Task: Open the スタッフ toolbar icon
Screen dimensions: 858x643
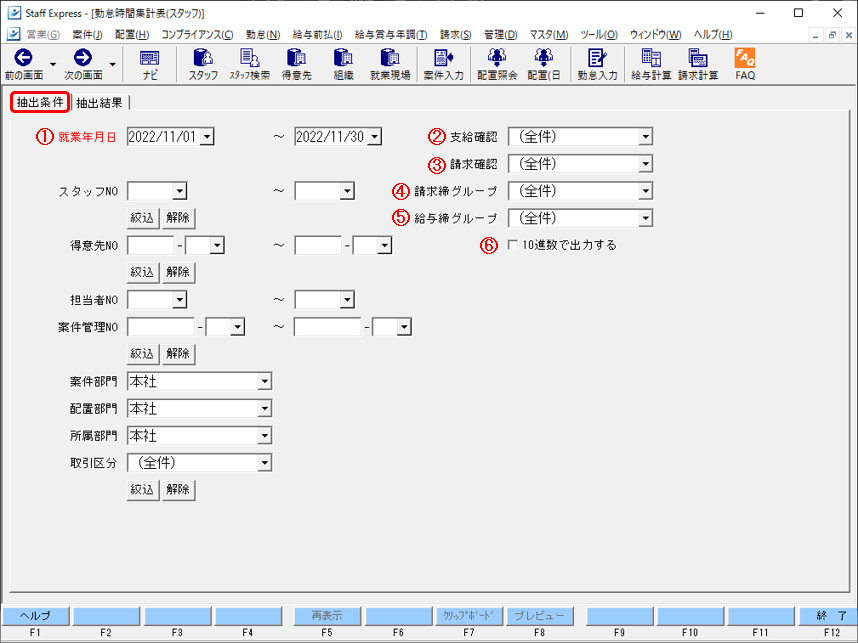Action: tap(203, 64)
